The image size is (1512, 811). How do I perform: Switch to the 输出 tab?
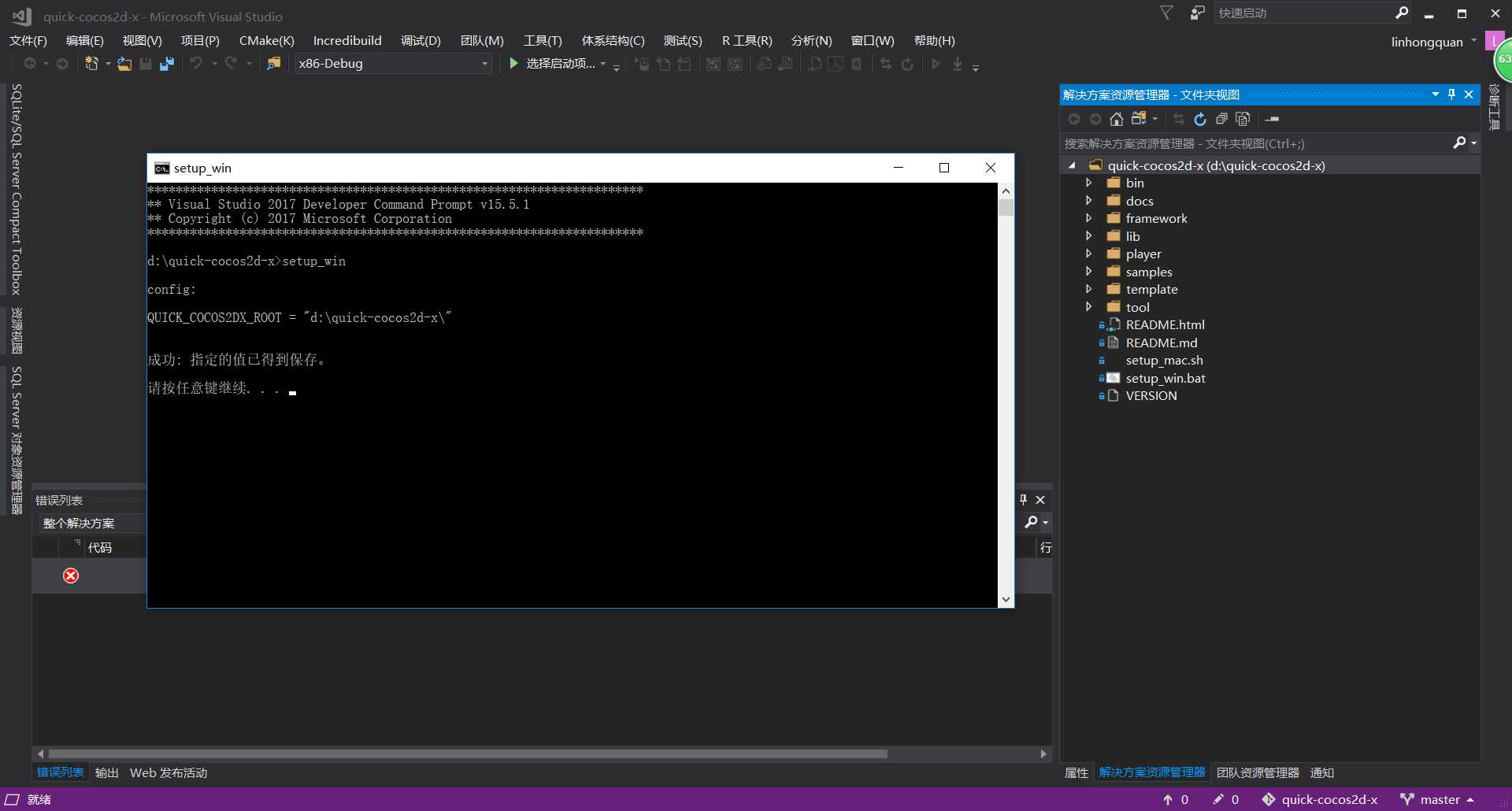106,773
